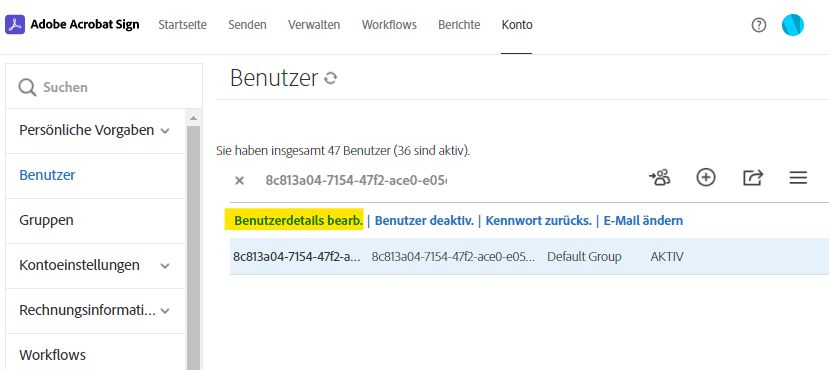
Task: Click the sidebar scrollbar up arrow
Action: (193, 118)
